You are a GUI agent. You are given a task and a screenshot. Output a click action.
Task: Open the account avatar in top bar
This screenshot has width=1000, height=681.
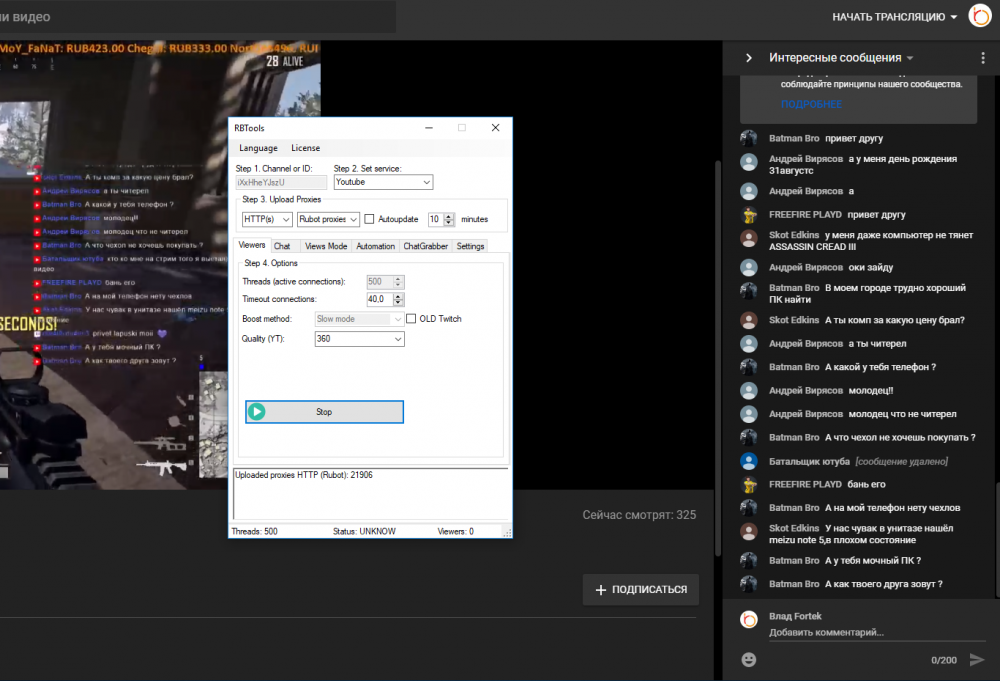[x=979, y=17]
